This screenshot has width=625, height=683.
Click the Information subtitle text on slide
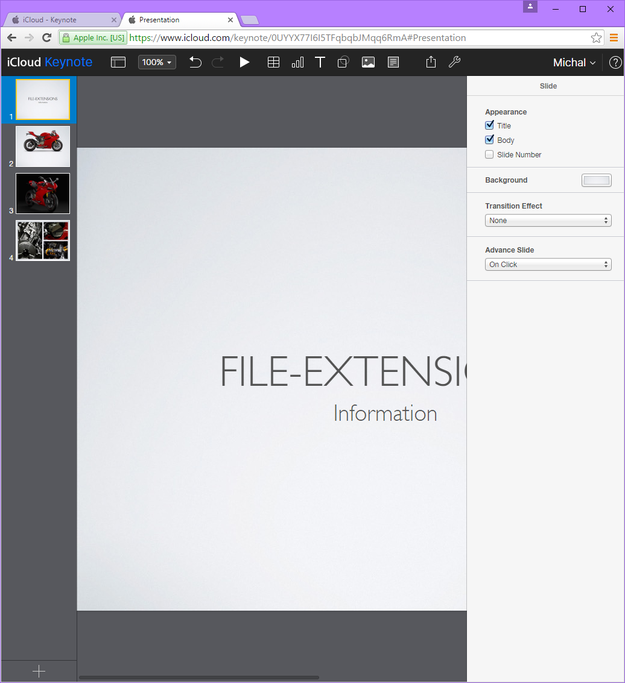pos(385,413)
